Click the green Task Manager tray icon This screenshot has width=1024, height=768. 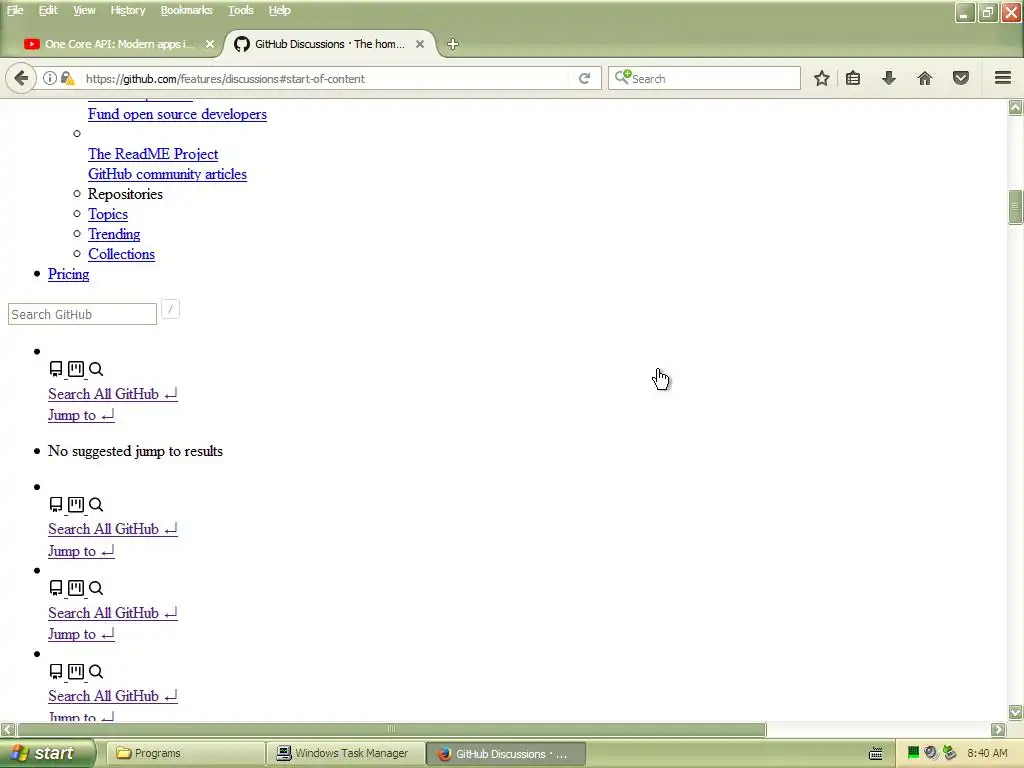[913, 753]
